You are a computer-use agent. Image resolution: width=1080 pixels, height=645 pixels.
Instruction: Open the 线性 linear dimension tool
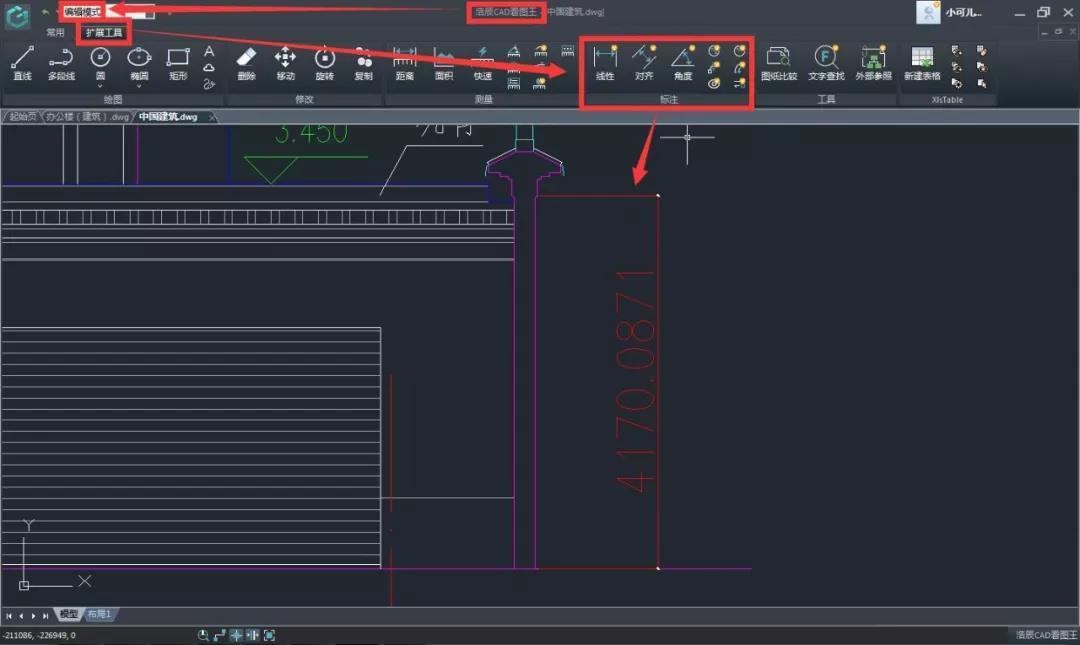click(605, 60)
